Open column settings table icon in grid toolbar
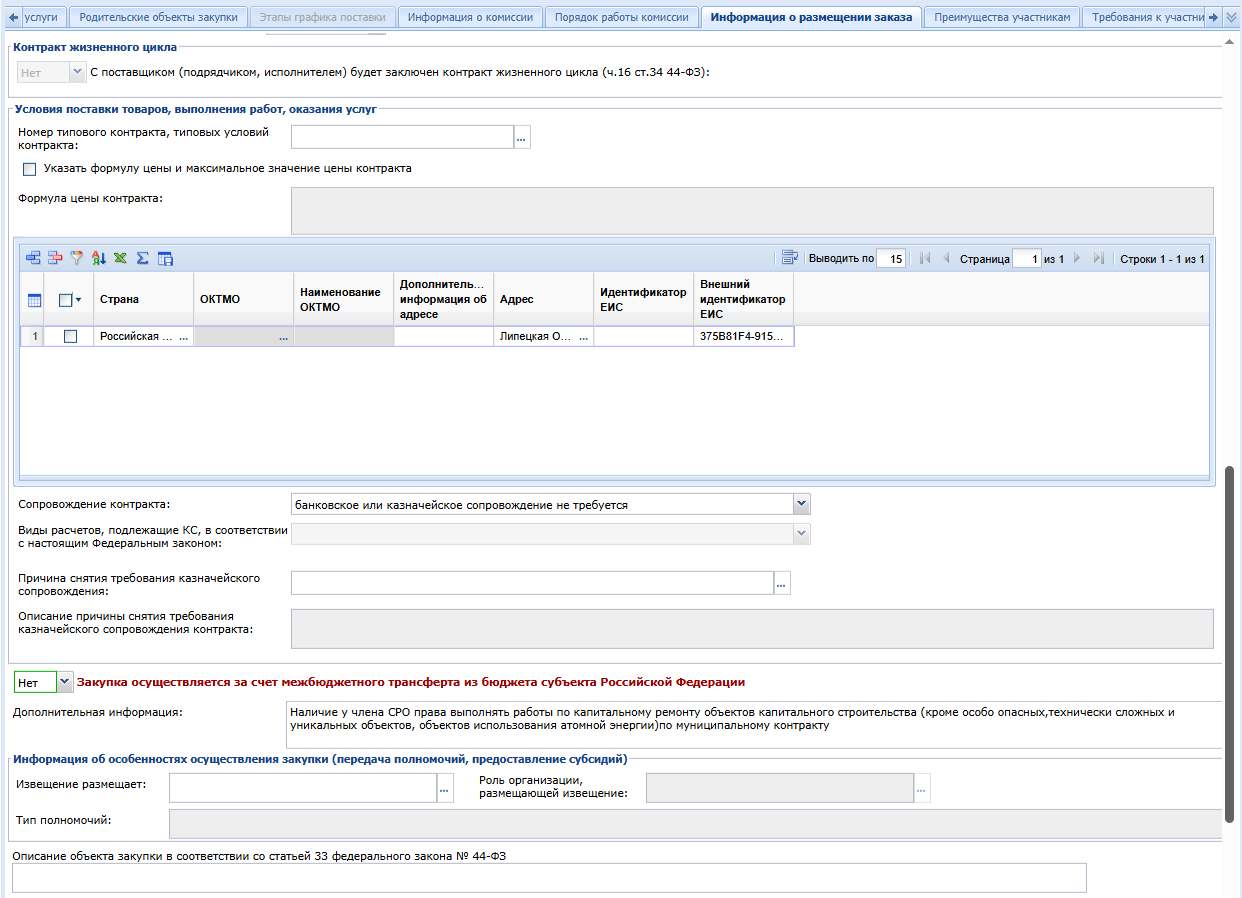This screenshot has height=898, width=1242. [165, 258]
